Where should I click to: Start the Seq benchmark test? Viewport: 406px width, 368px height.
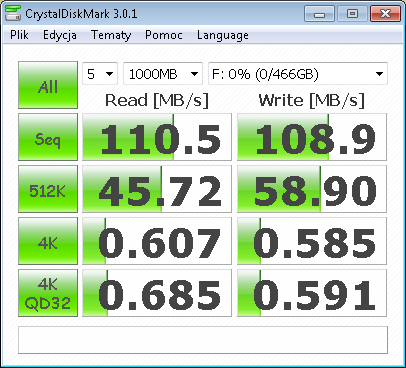48,137
